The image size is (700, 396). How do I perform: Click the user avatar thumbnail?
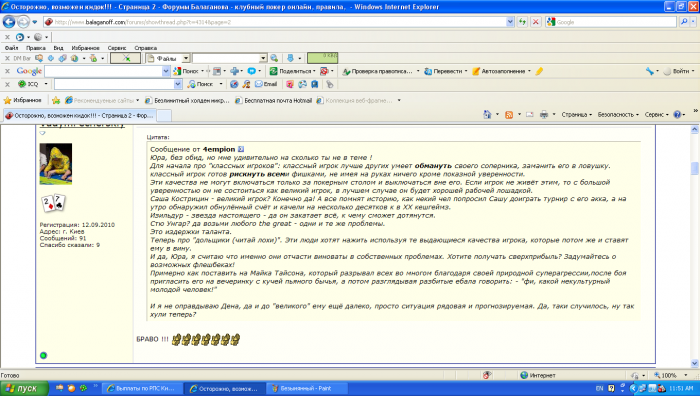(x=56, y=164)
